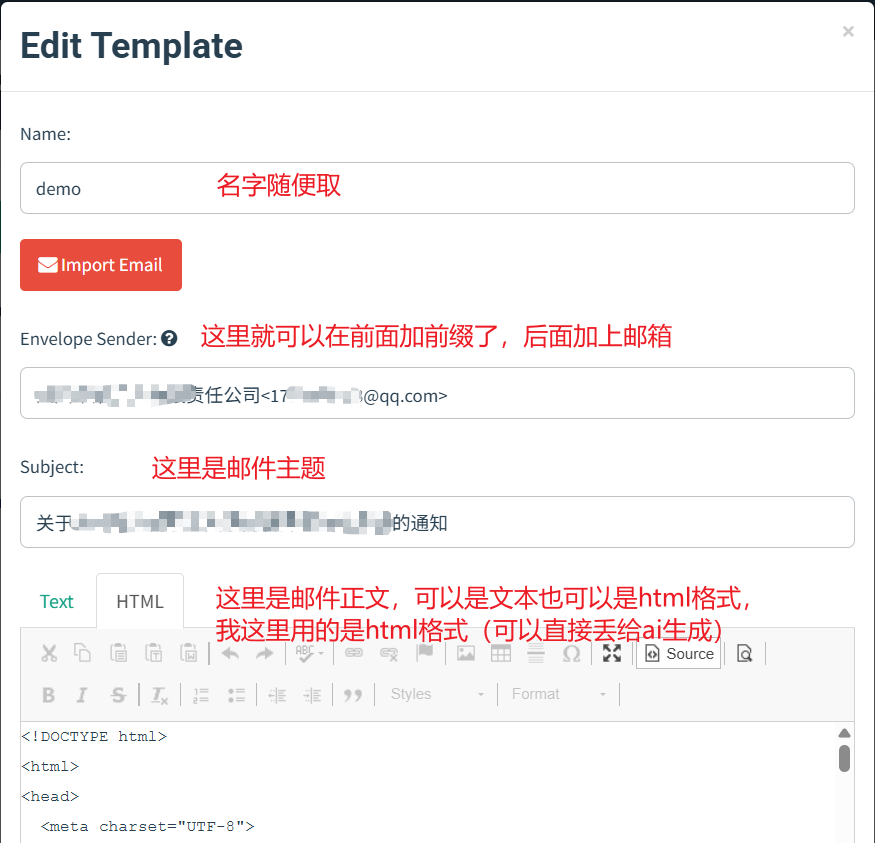The height and width of the screenshot is (843, 875).
Task: Open the Styles dropdown
Action: click(437, 694)
